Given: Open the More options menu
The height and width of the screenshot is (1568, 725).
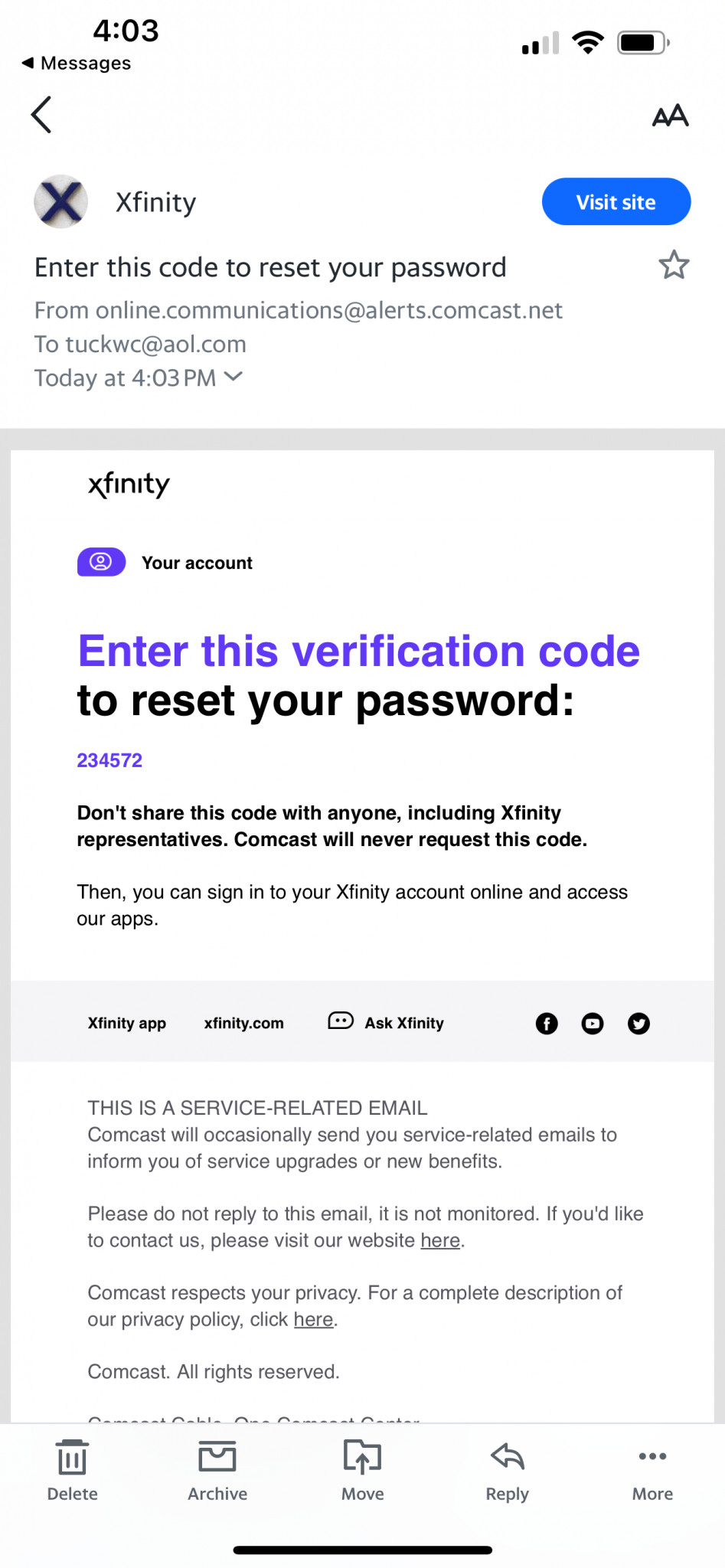Looking at the screenshot, I should [x=652, y=1471].
